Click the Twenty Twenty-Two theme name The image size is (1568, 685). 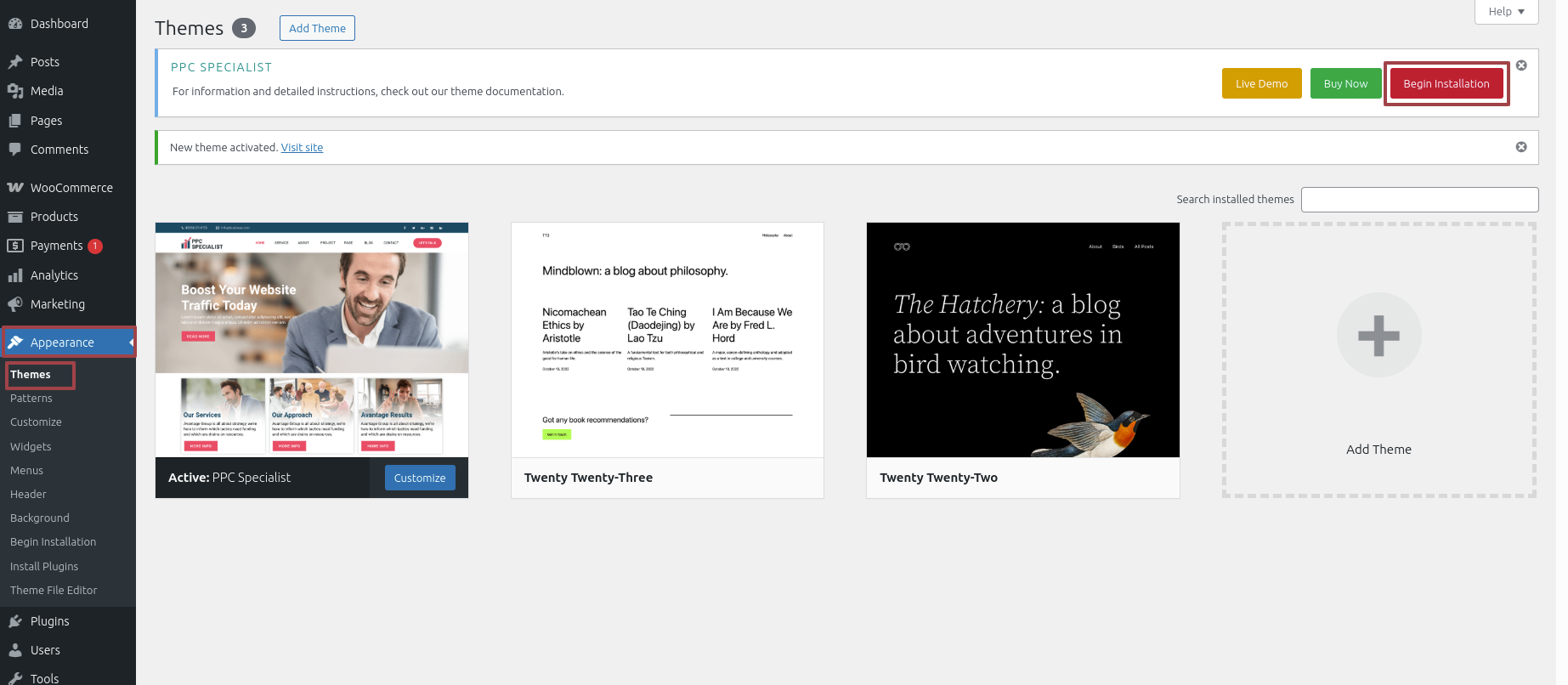click(x=938, y=478)
